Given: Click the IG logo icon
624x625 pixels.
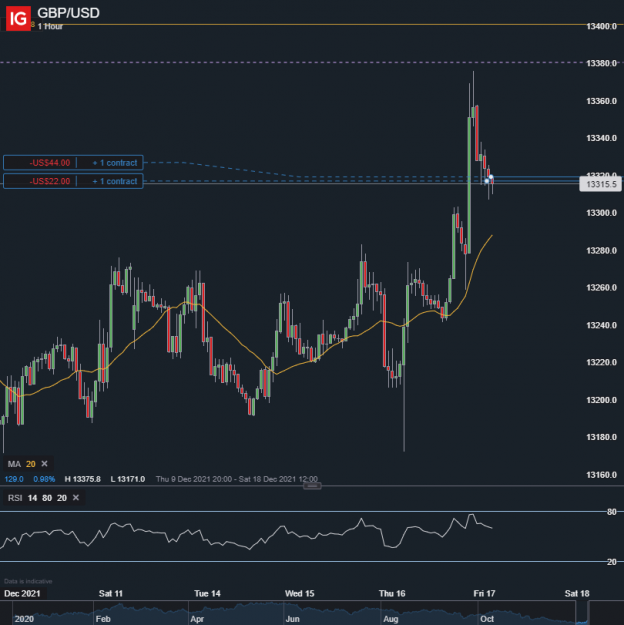Looking at the screenshot, I should pyautogui.click(x=18, y=18).
